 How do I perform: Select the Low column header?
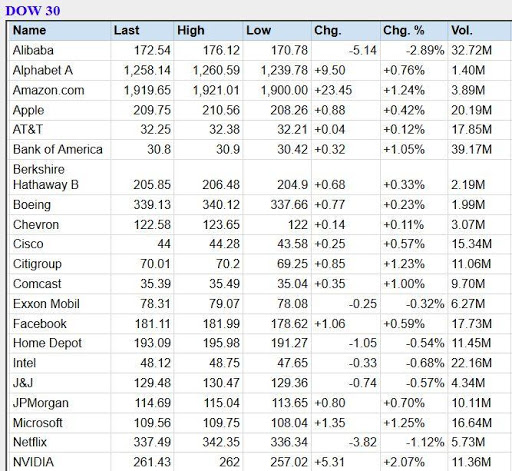click(258, 30)
